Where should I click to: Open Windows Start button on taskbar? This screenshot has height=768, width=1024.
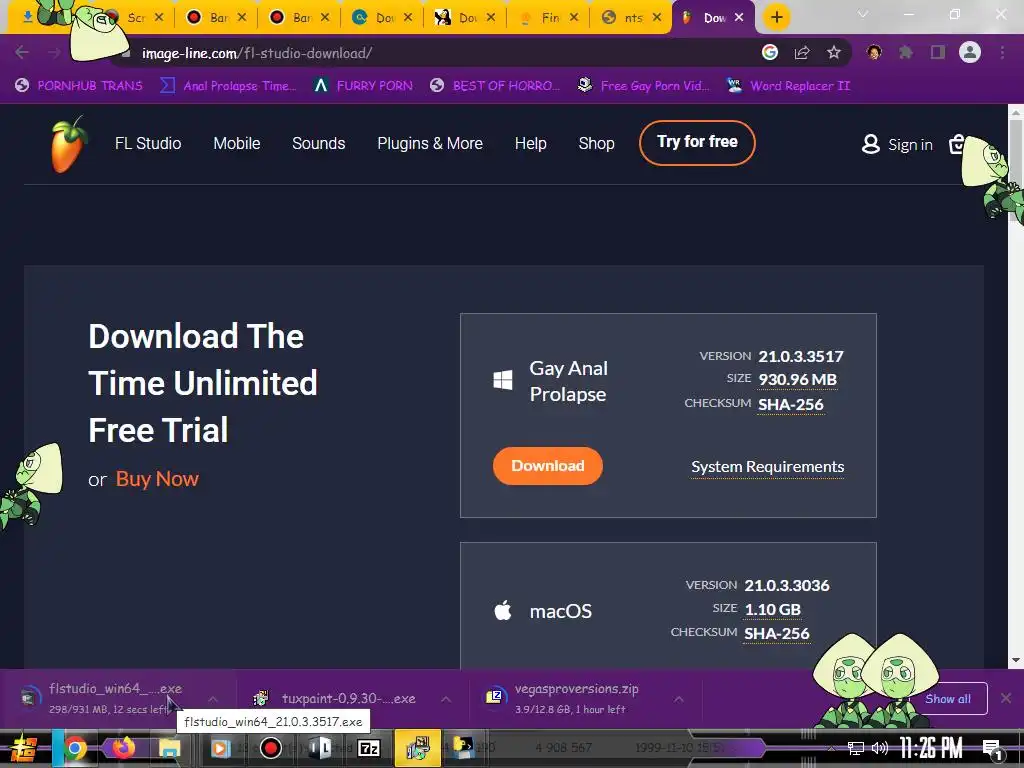(x=24, y=748)
